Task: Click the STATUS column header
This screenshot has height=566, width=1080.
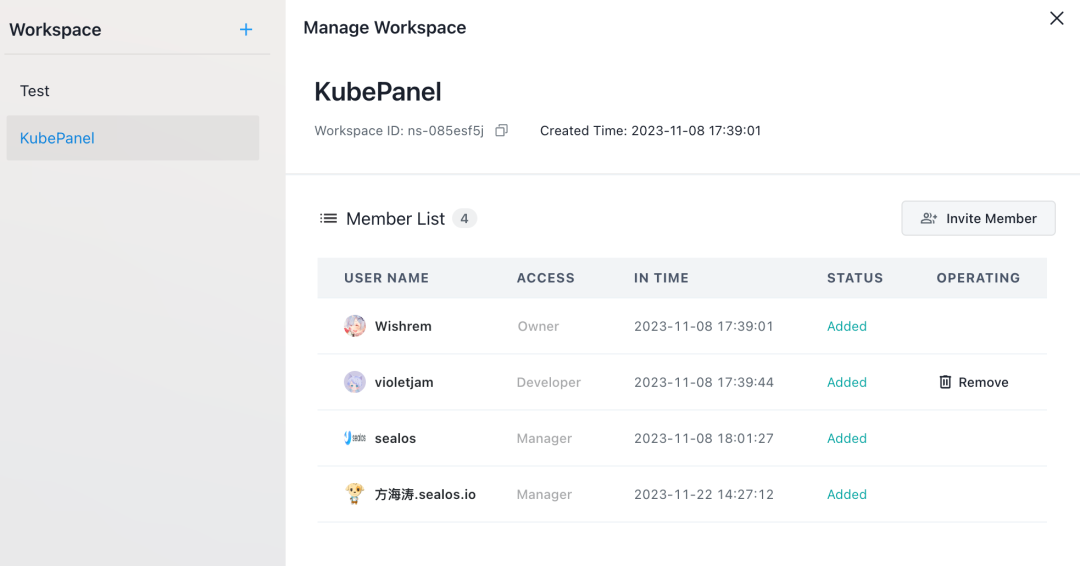Action: (855, 278)
